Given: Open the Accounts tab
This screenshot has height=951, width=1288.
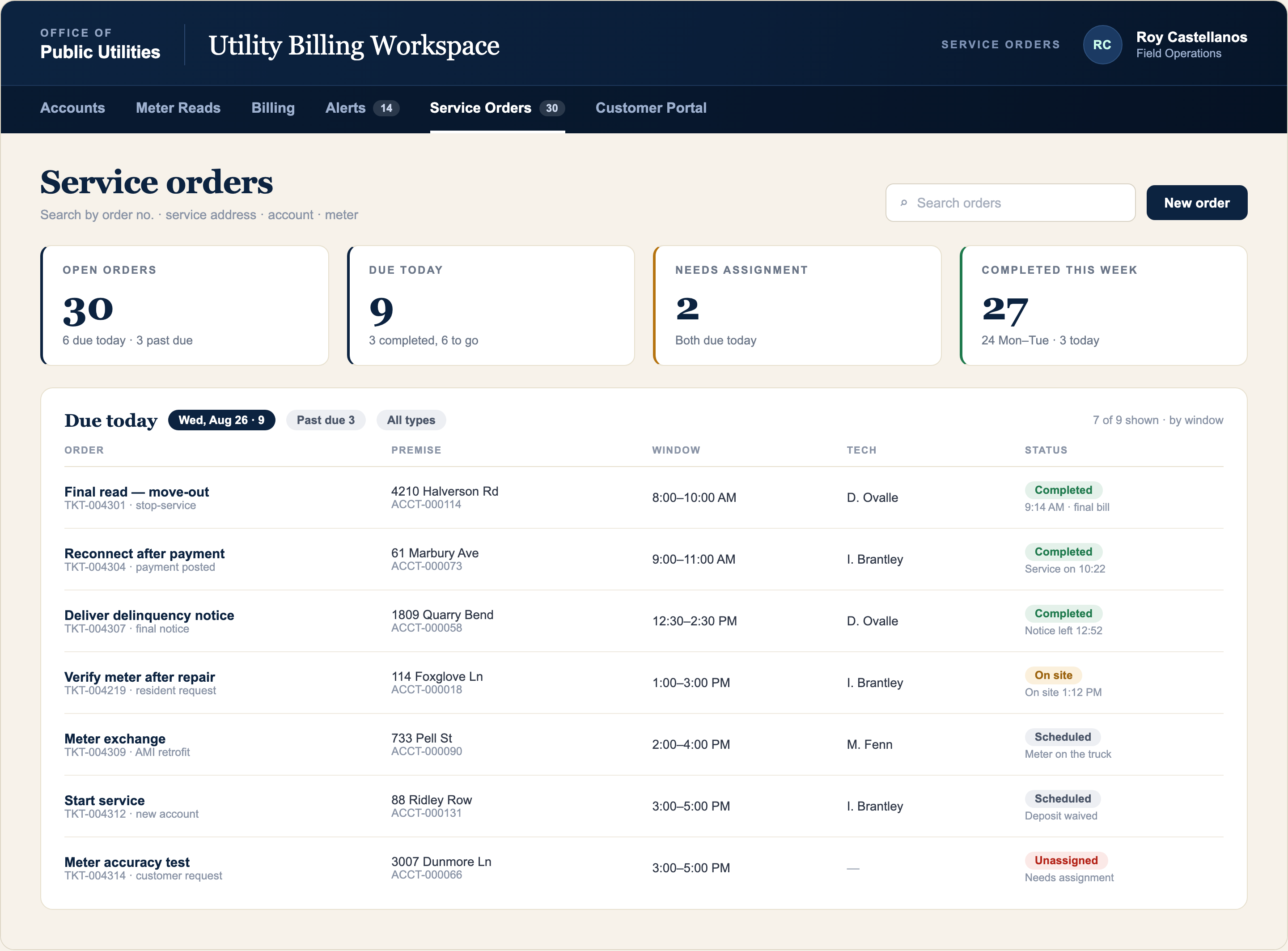Looking at the screenshot, I should click(x=72, y=108).
